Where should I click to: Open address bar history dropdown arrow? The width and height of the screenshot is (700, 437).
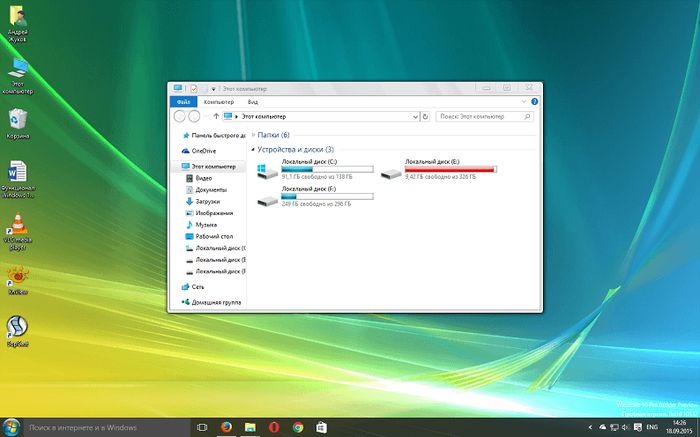[417, 116]
